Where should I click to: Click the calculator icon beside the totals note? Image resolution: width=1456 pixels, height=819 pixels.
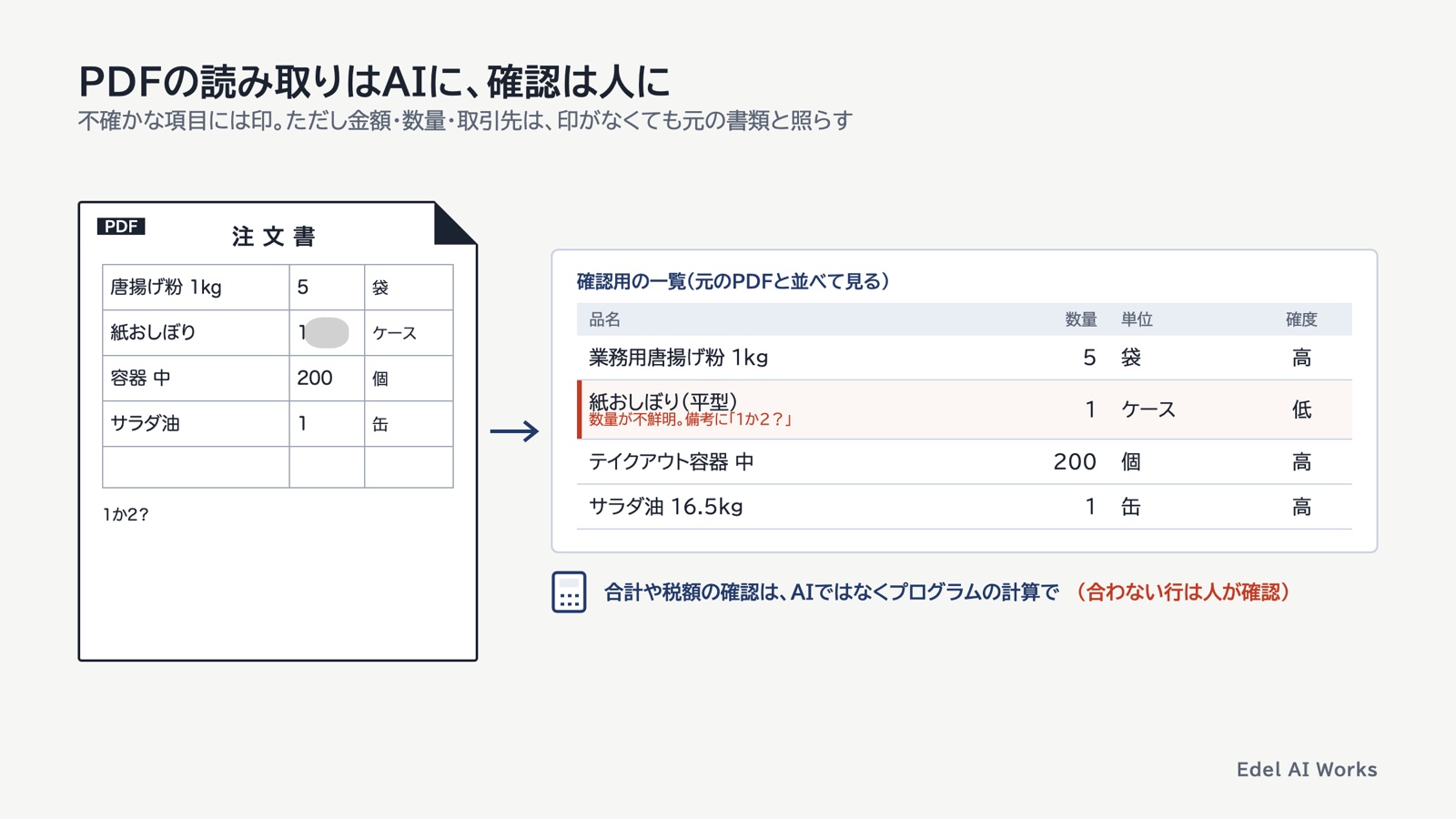569,592
